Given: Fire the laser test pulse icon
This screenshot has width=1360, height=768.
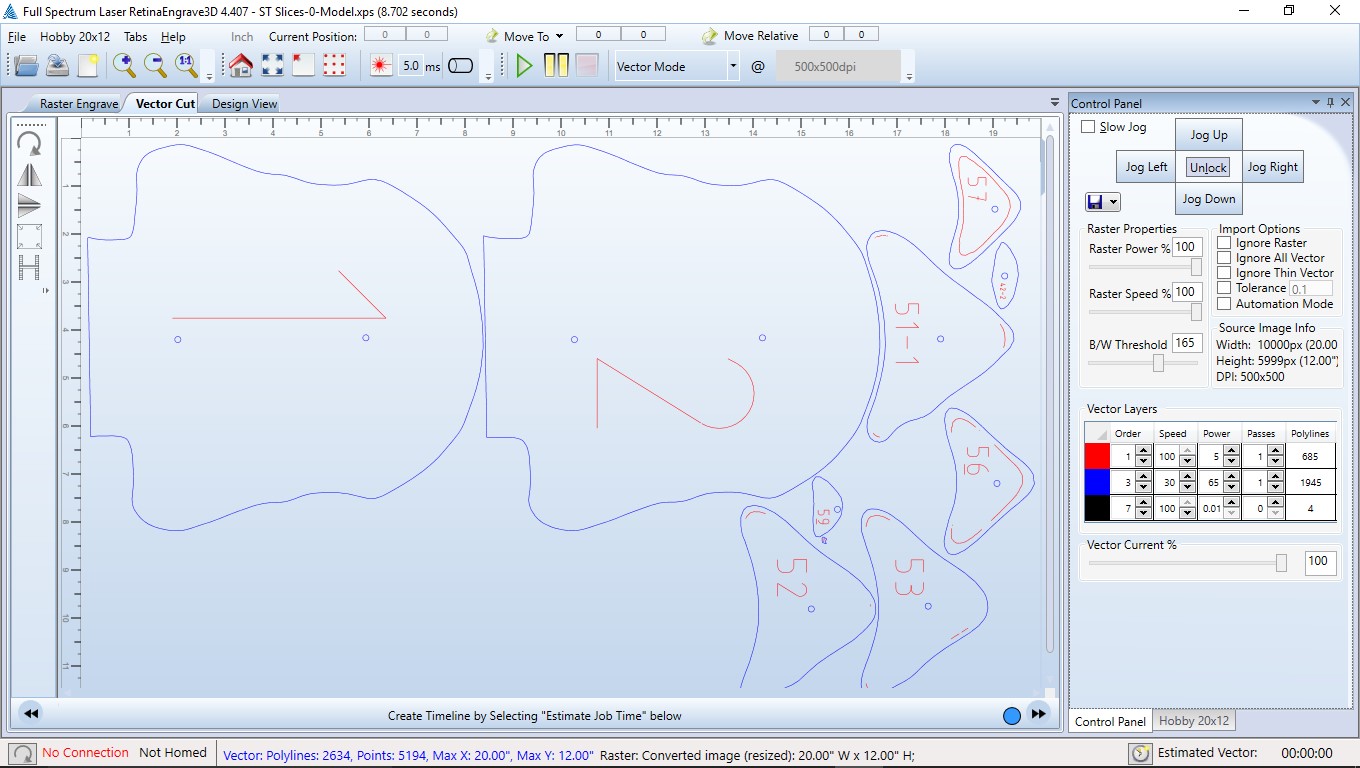Looking at the screenshot, I should click(380, 66).
